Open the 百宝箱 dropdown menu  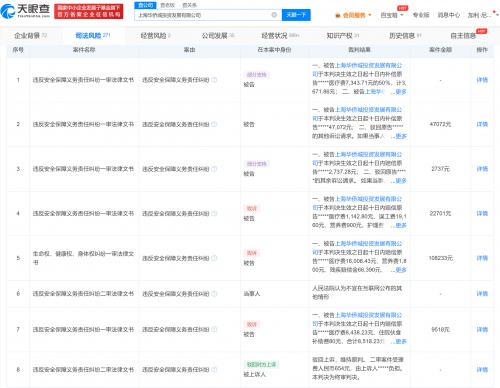pyautogui.click(x=392, y=15)
